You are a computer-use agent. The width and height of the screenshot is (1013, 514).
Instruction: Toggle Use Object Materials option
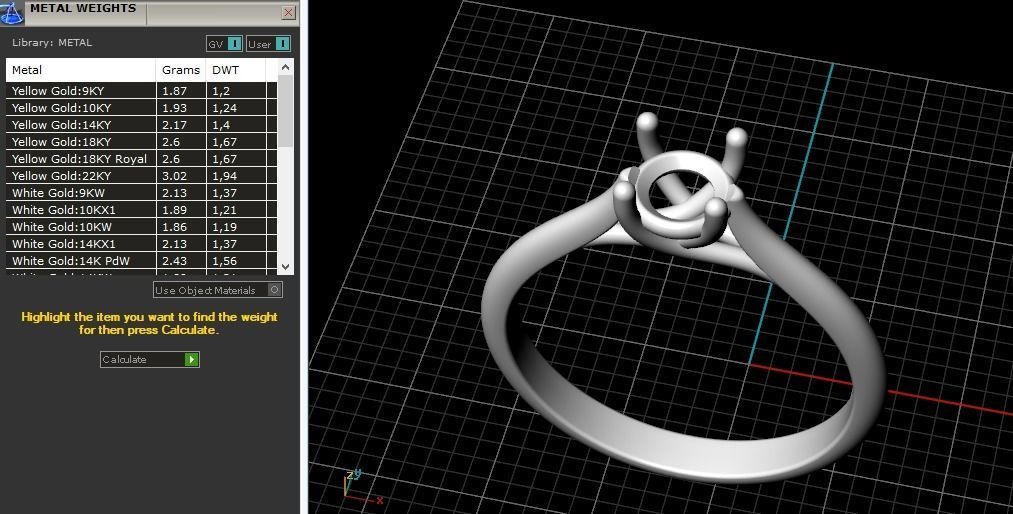tap(218, 290)
